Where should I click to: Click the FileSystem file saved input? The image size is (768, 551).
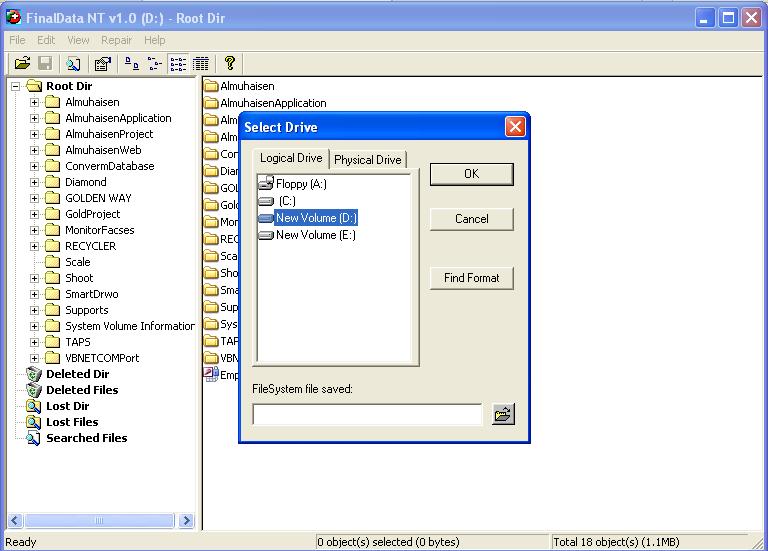pyautogui.click(x=367, y=414)
